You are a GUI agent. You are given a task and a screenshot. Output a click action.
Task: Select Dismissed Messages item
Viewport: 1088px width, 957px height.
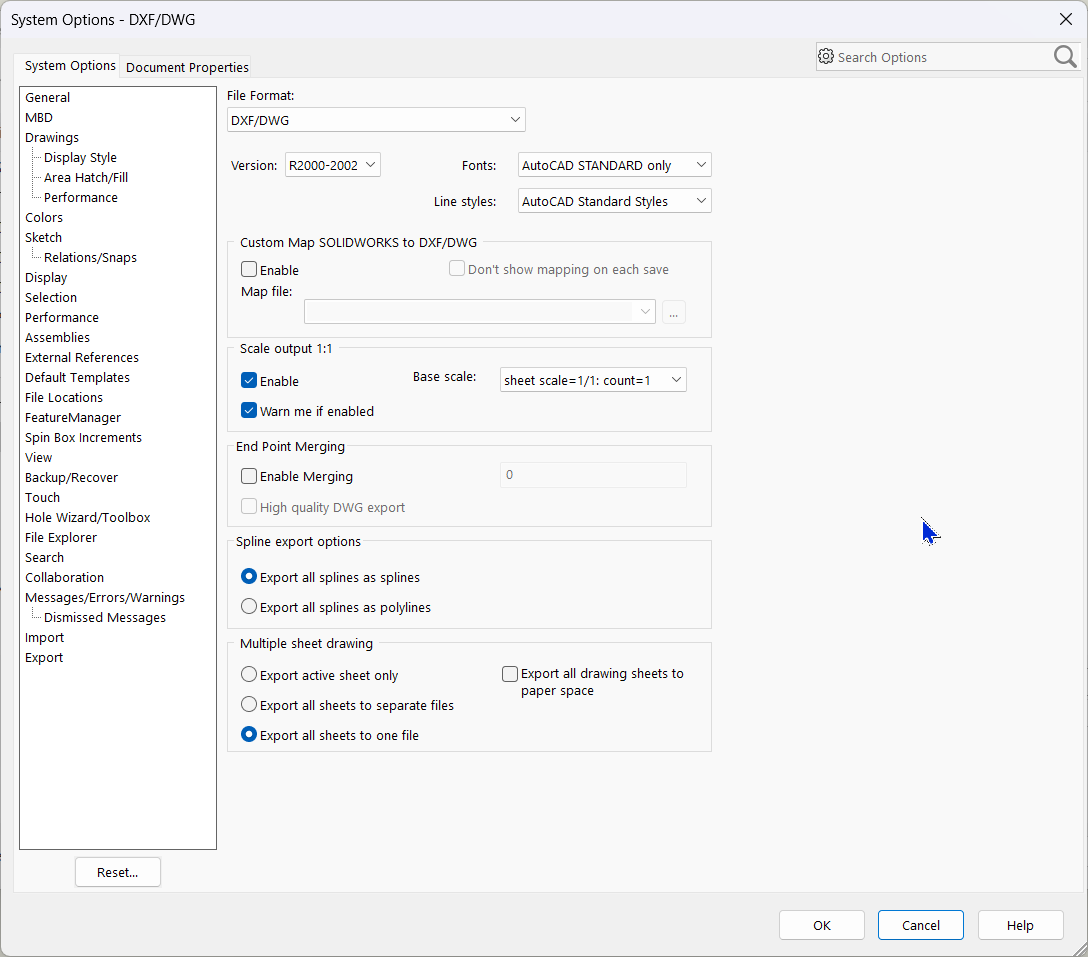click(105, 618)
